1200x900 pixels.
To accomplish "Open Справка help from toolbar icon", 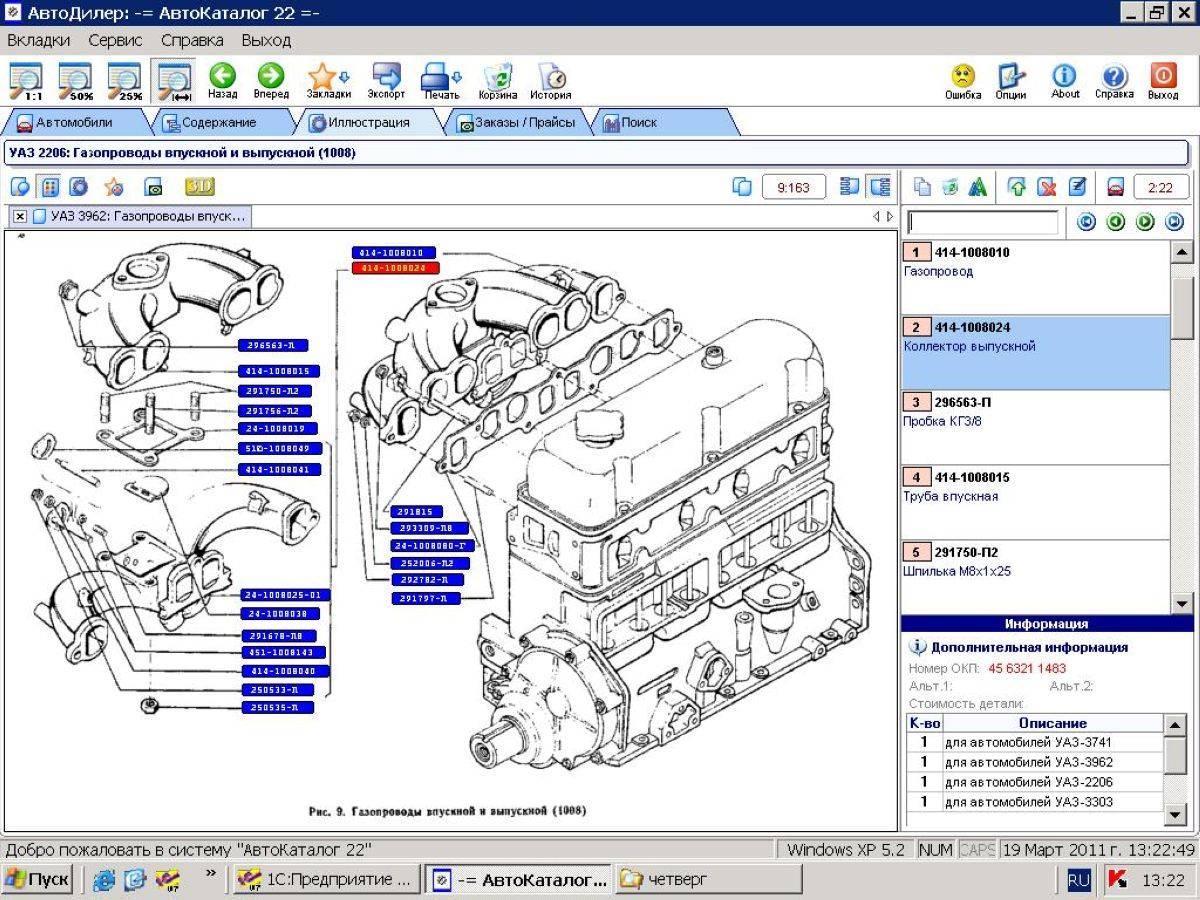I will tap(1114, 81).
